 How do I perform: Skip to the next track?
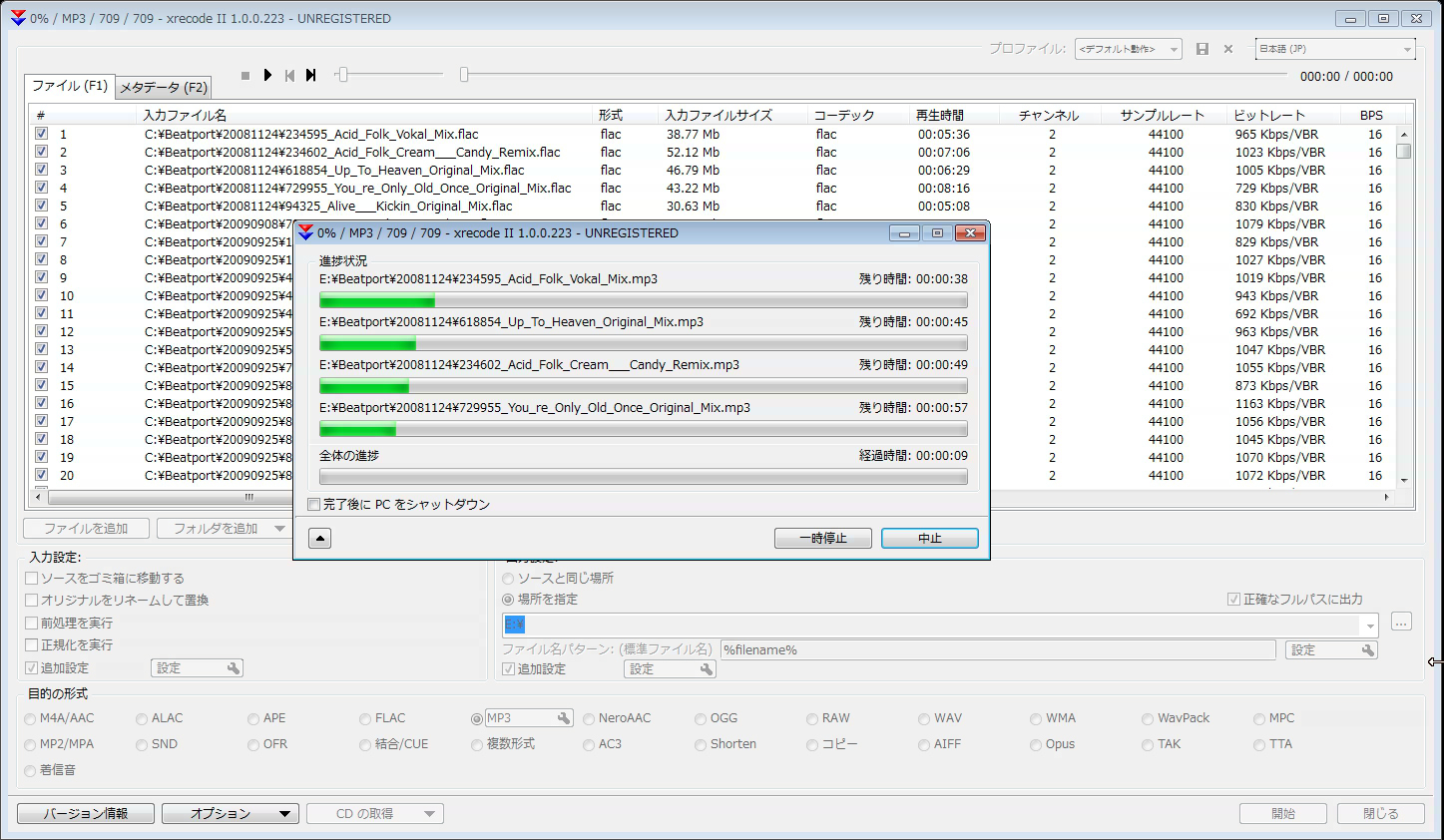pyautogui.click(x=310, y=75)
